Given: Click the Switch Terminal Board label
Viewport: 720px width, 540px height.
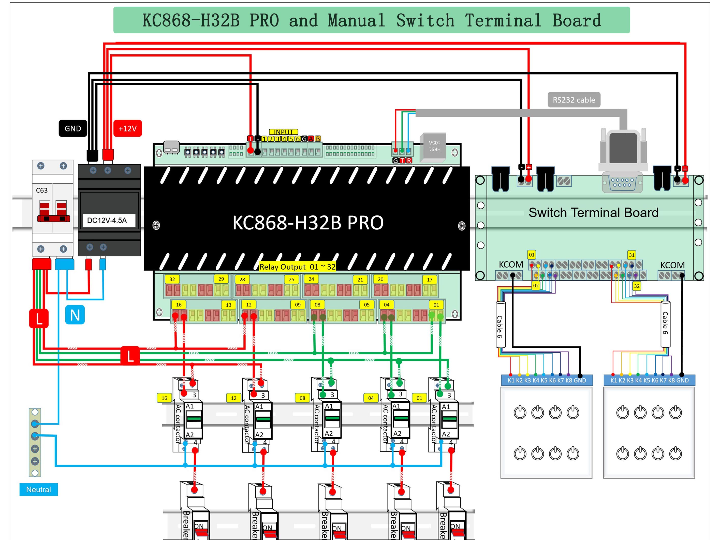Looking at the screenshot, I should [593, 213].
